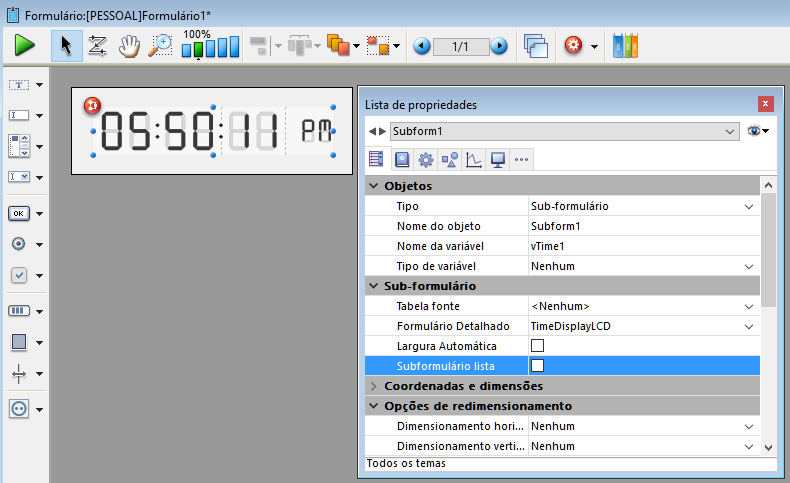Select the arrow selection tool
The width and height of the screenshot is (790, 483).
67,46
